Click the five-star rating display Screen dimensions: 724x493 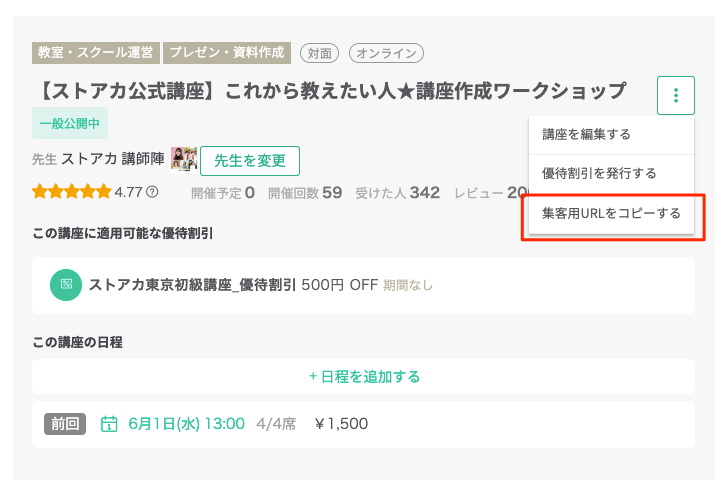[x=72, y=192]
